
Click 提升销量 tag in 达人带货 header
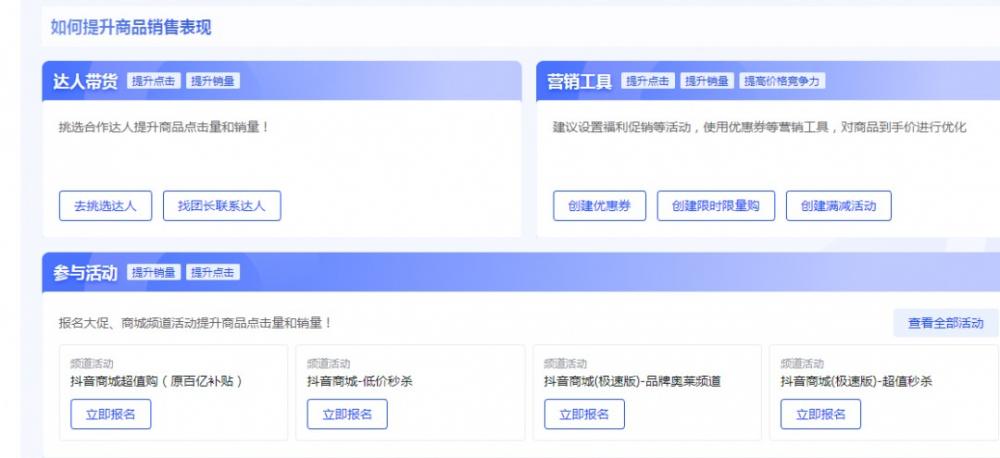tap(213, 81)
